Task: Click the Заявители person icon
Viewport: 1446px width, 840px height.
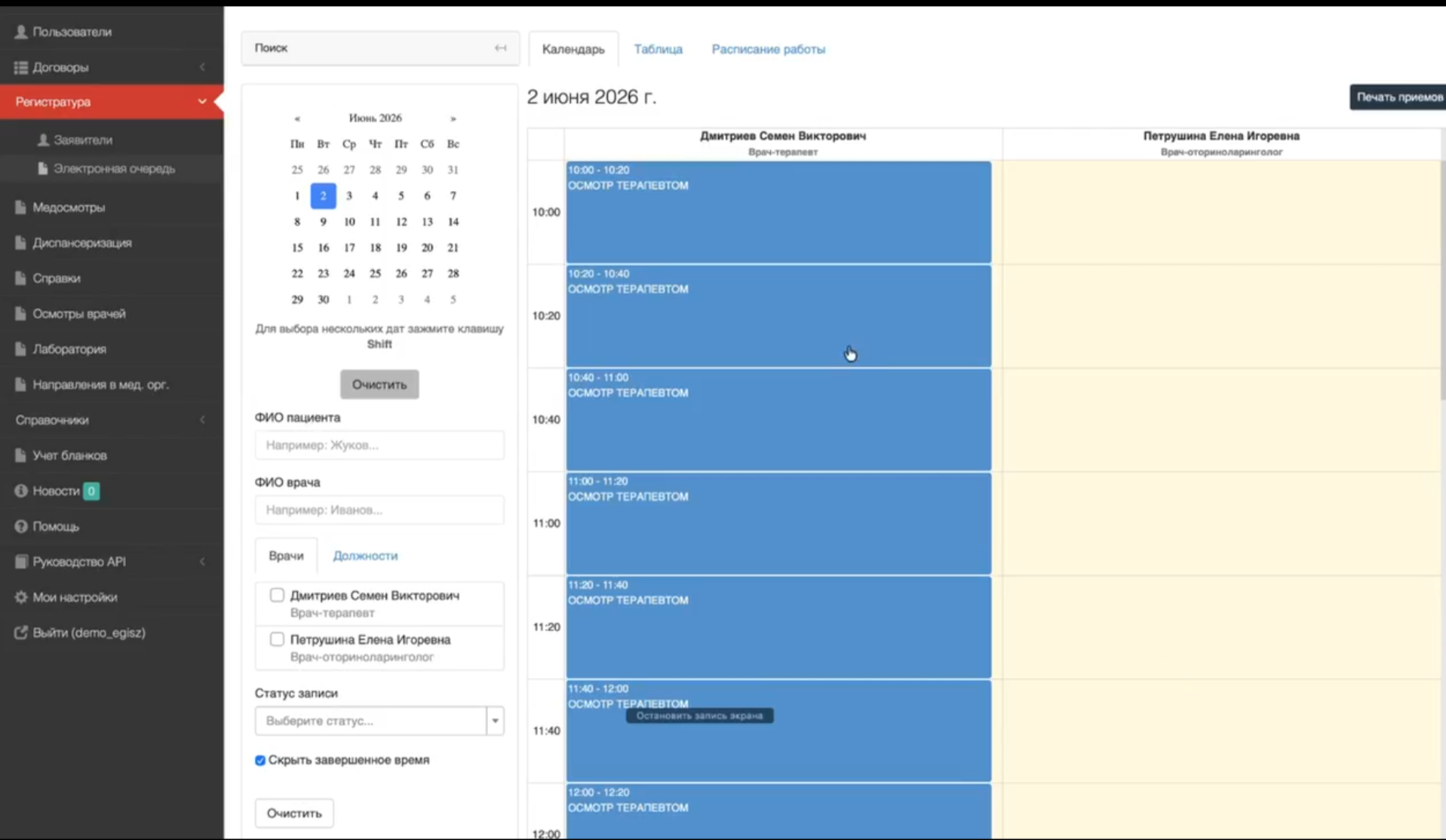Action: click(43, 139)
